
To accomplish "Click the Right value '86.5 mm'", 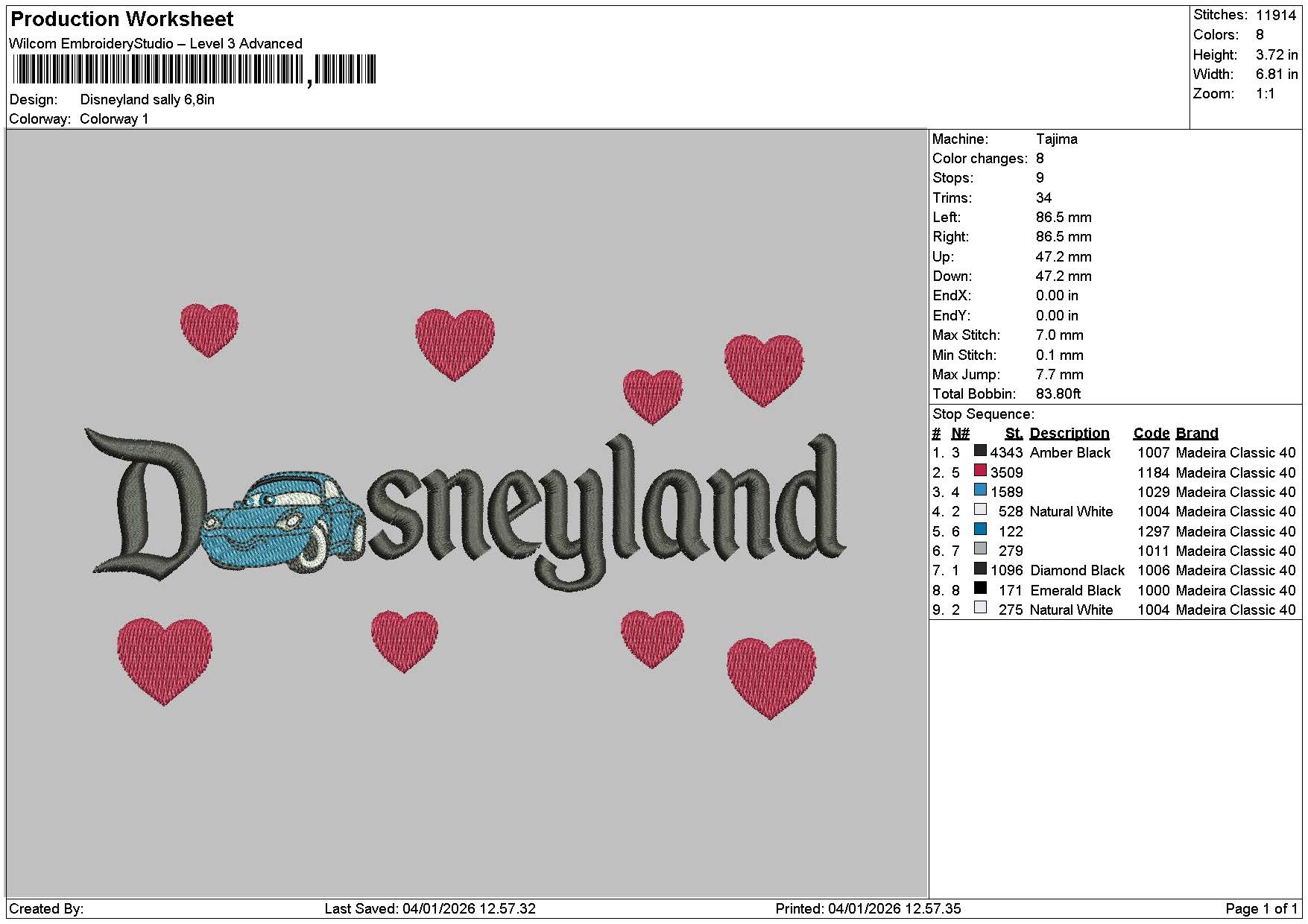I will [x=1064, y=237].
